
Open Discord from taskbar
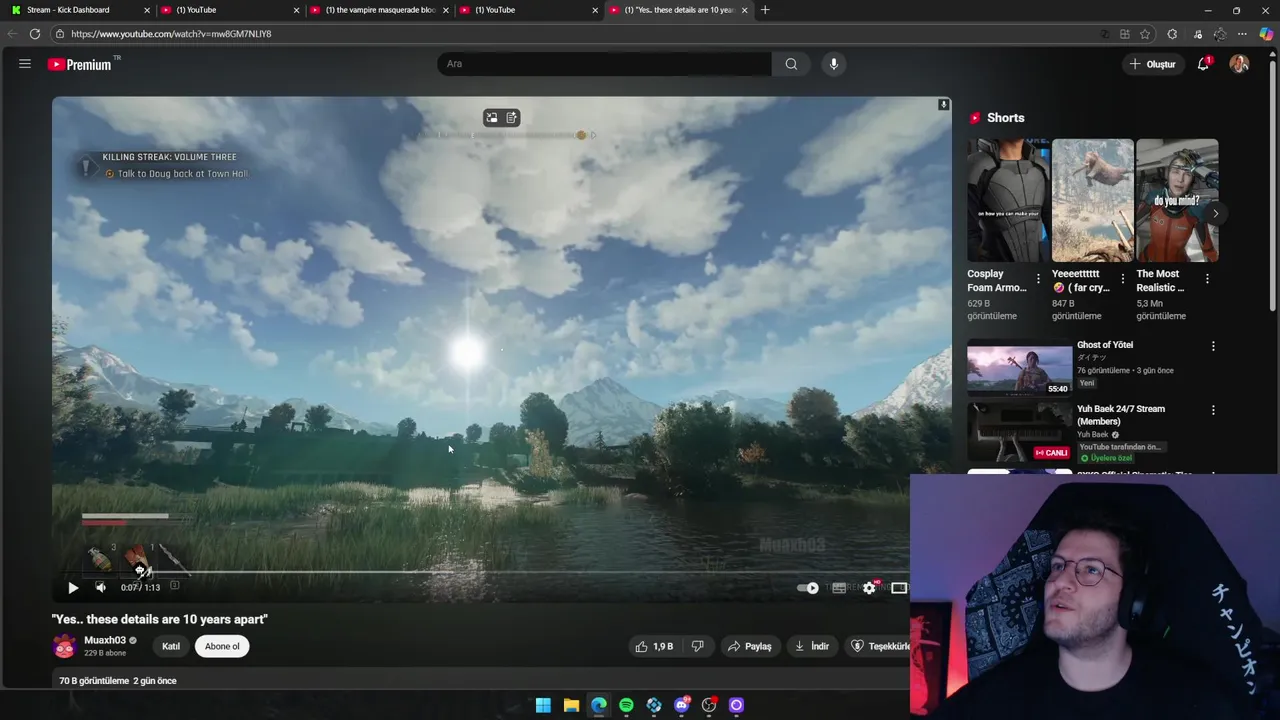682,705
